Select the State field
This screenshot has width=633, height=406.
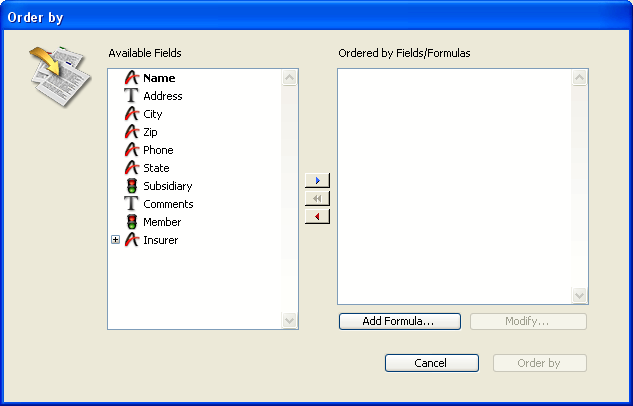156,168
